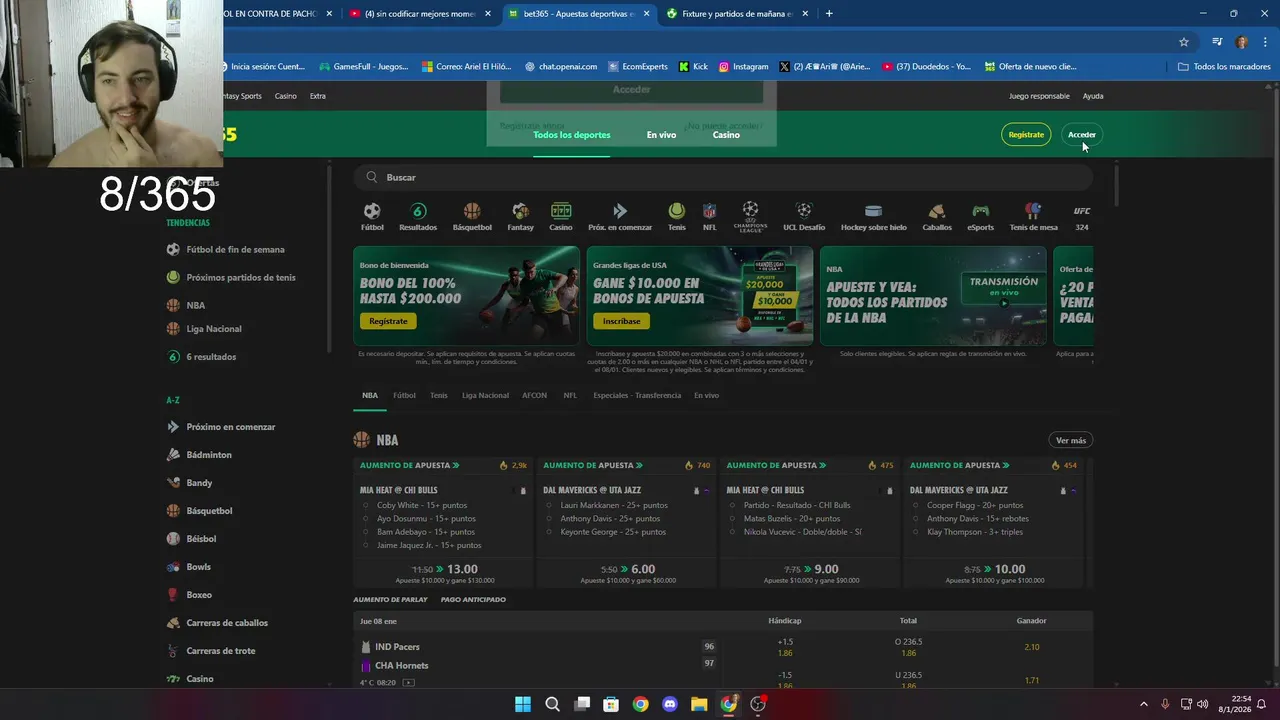Click the Acceder login button
Screen dimensions: 1280x720
1082,135
